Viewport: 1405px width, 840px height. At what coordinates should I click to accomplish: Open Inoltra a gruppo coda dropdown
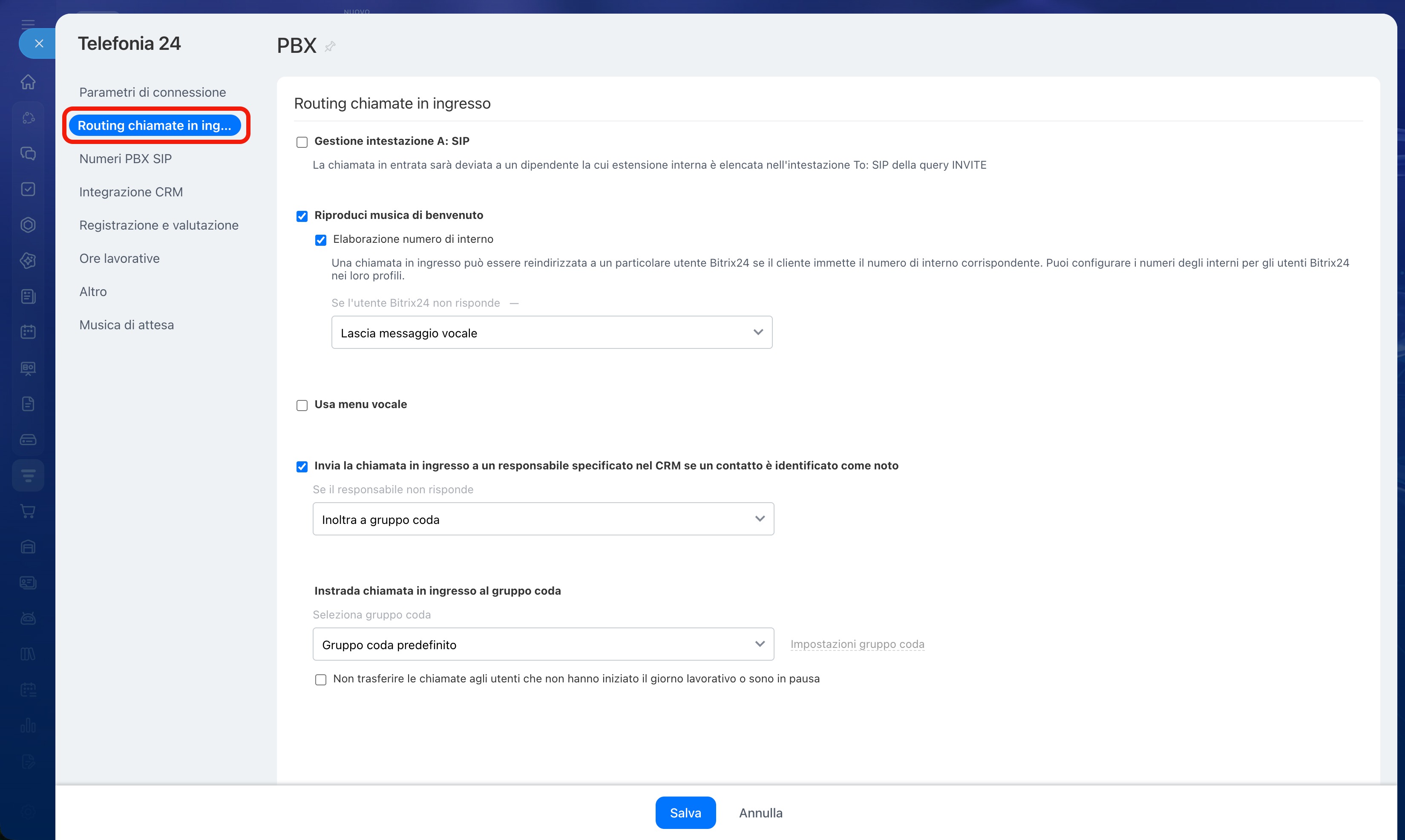coord(543,518)
